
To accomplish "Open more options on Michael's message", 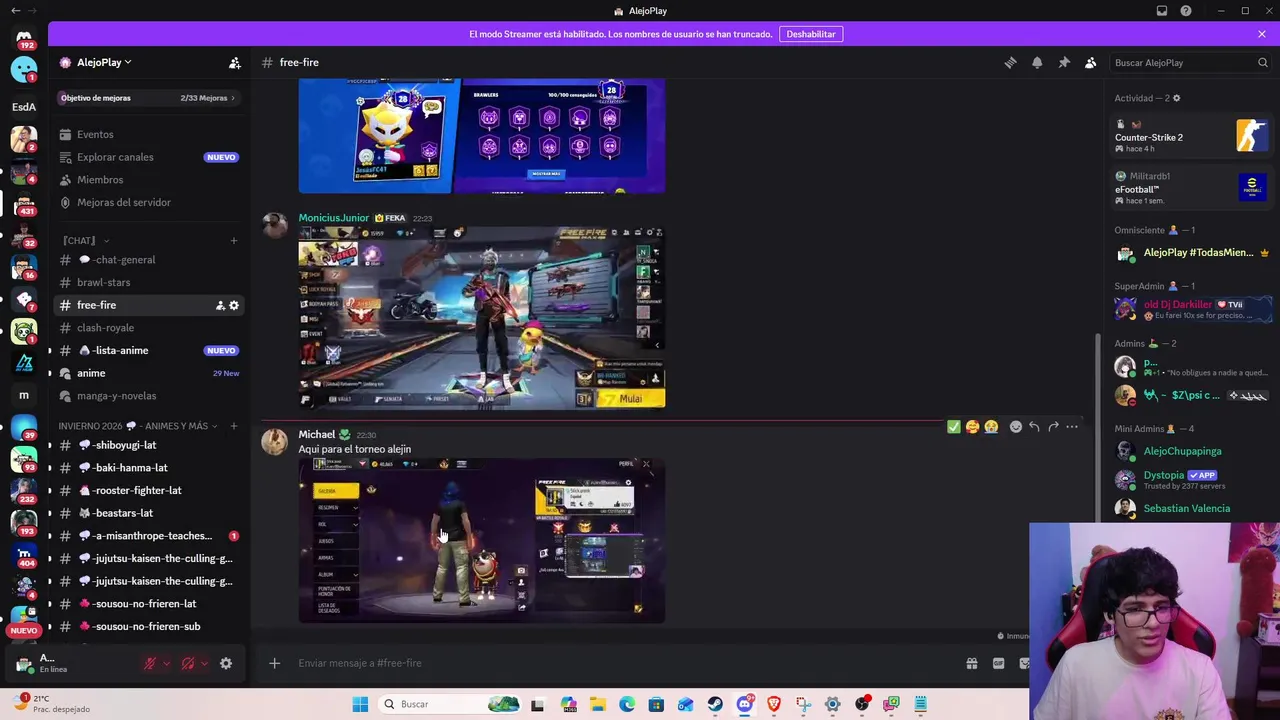I will click(1072, 427).
